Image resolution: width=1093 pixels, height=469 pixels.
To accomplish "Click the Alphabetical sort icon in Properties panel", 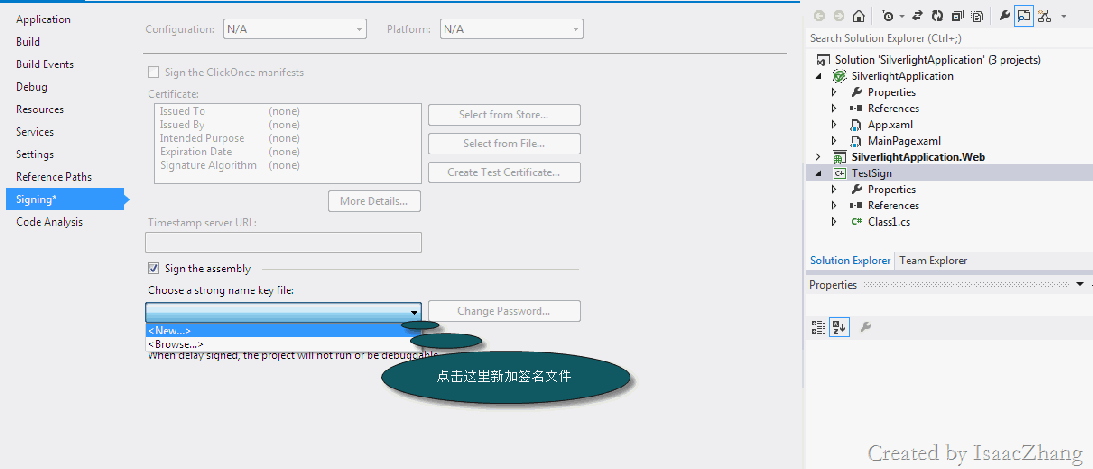I will click(839, 327).
